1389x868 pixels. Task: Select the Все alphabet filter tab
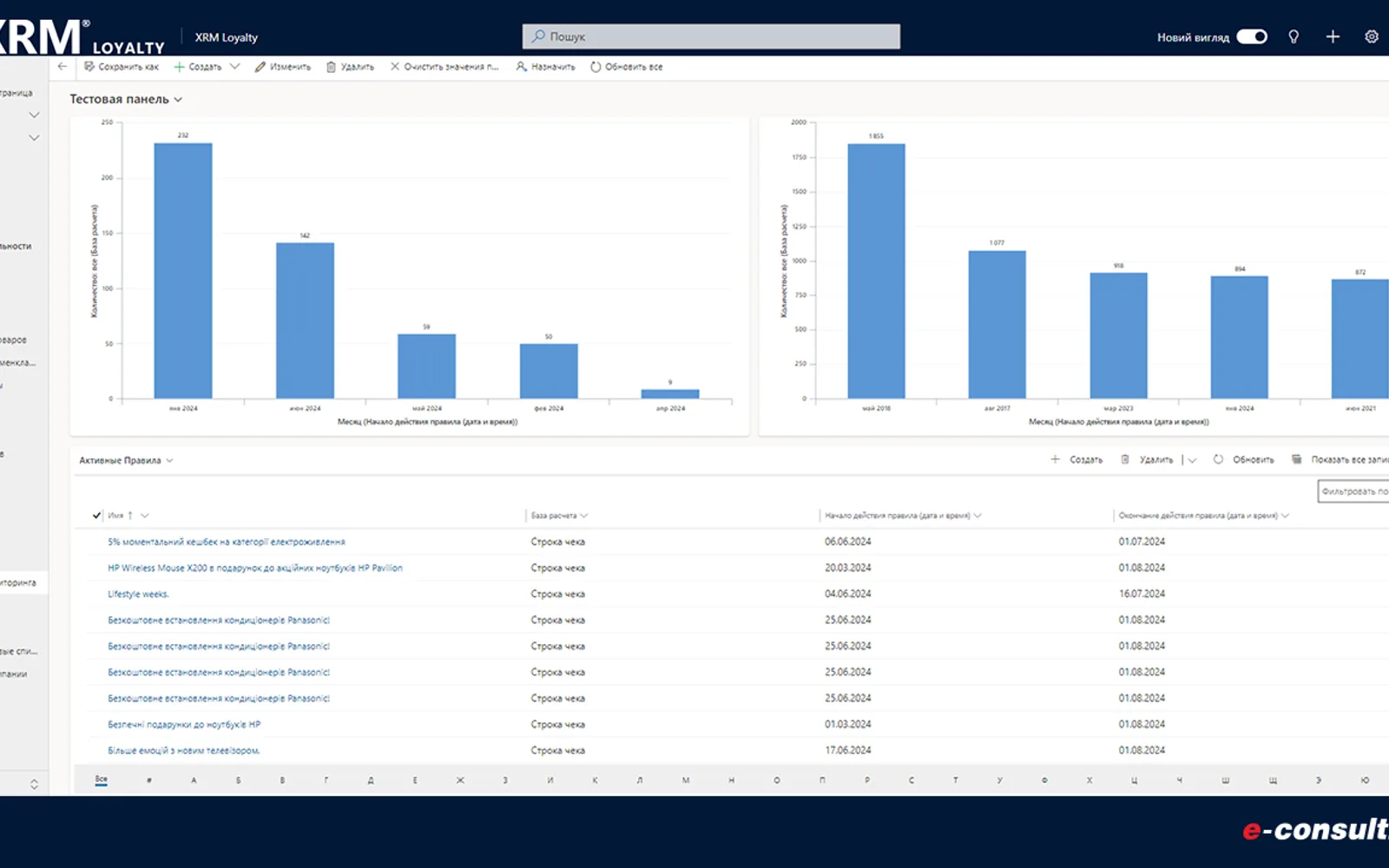(101, 779)
